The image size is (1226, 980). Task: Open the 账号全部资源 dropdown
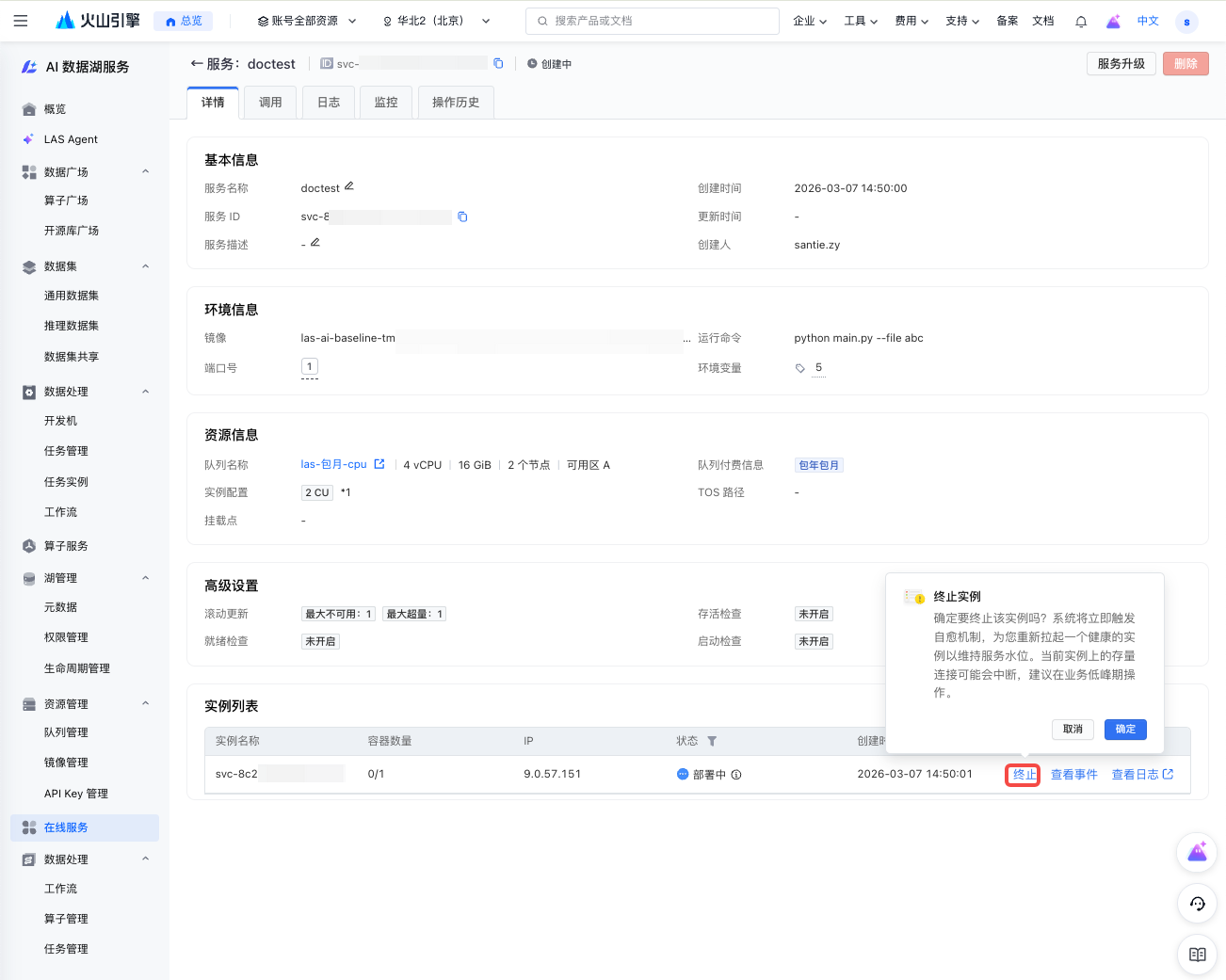307,21
